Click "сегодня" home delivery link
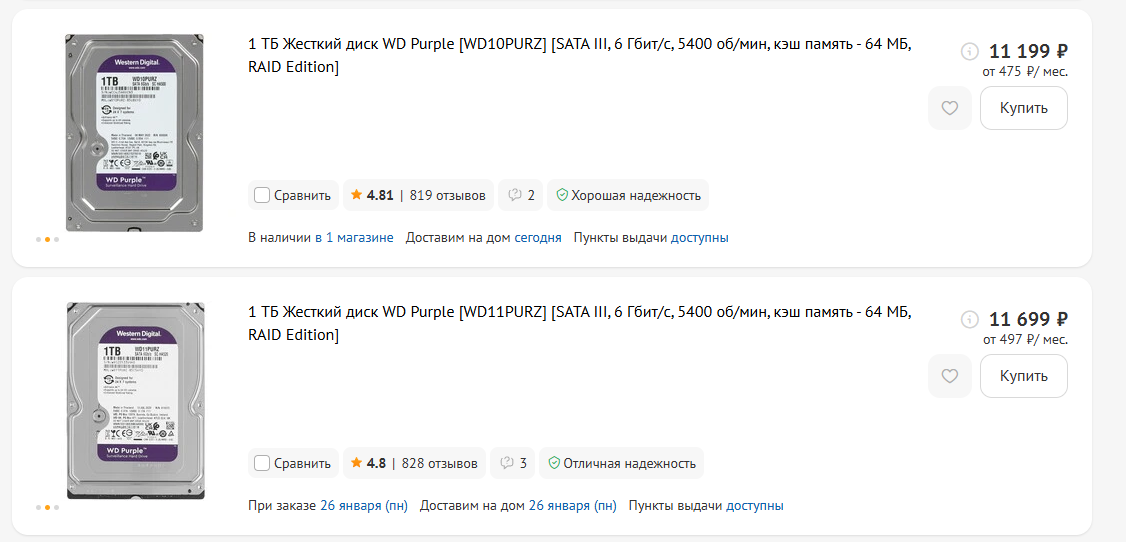This screenshot has height=542, width=1126. (x=538, y=238)
